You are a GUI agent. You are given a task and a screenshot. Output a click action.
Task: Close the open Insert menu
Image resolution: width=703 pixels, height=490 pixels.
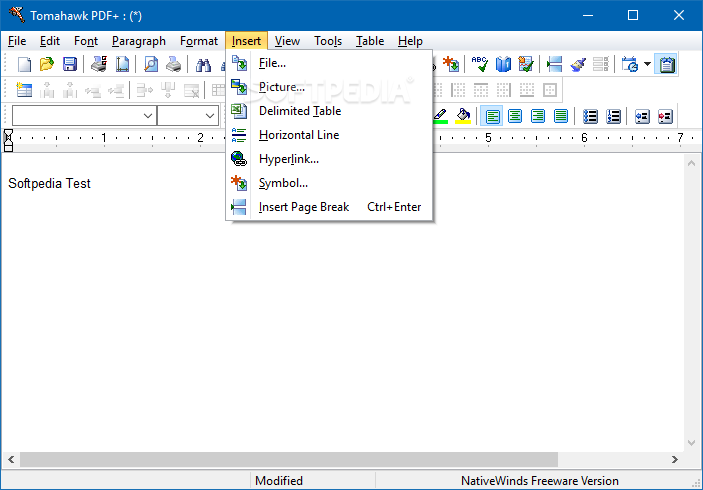click(246, 41)
